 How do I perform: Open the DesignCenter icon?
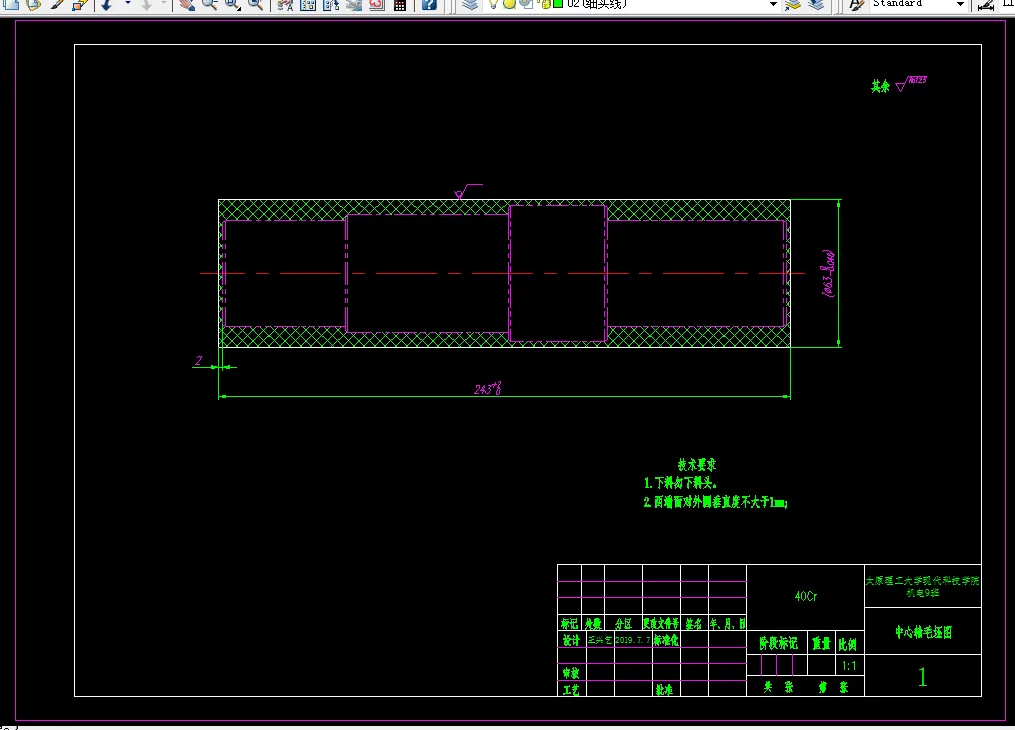tap(308, 5)
